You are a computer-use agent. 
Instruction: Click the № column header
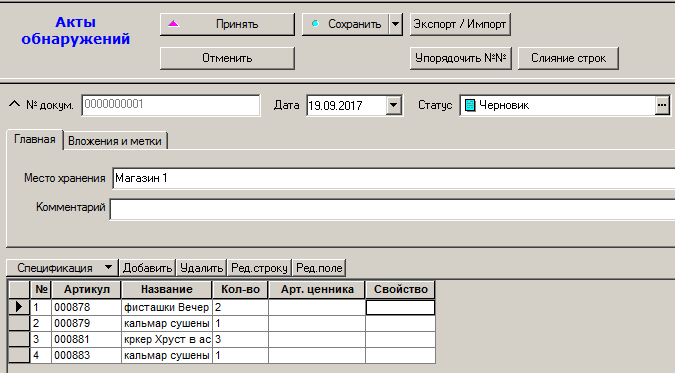click(x=41, y=289)
